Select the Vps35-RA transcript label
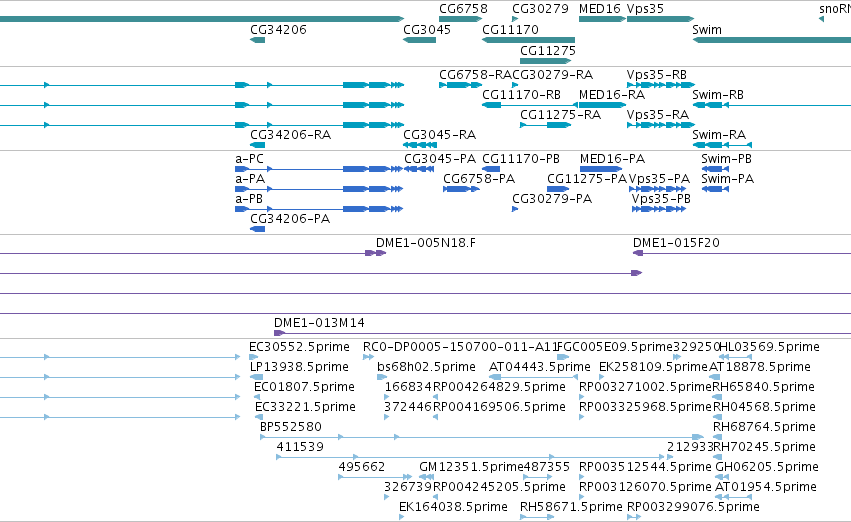 point(657,115)
